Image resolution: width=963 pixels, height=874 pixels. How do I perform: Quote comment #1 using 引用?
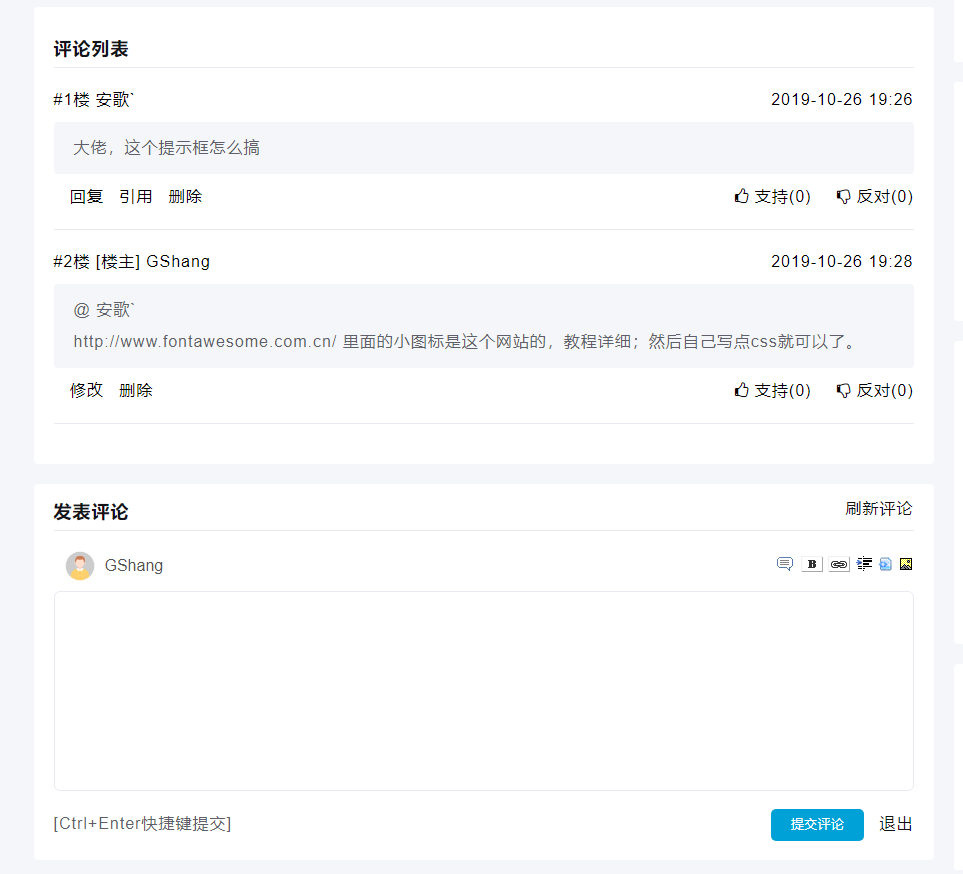coord(136,197)
